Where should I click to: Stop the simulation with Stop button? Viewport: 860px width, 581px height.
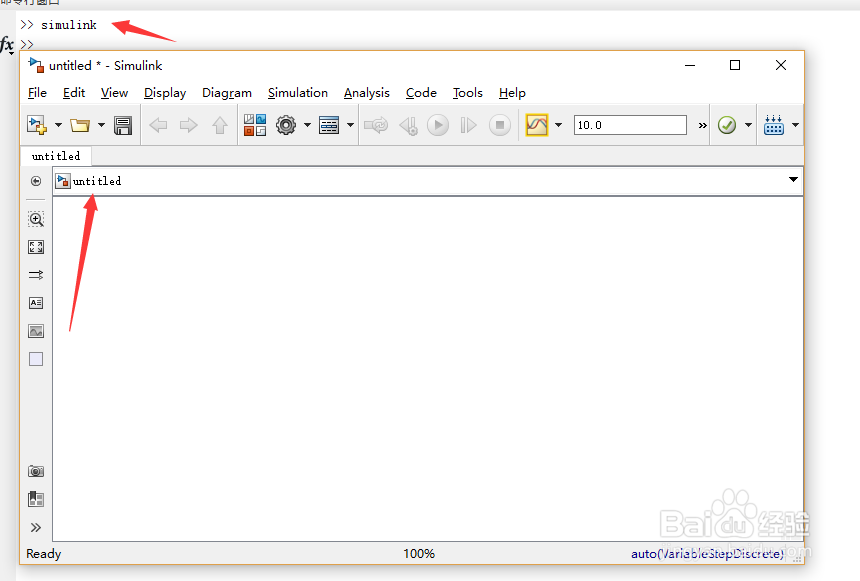pos(500,125)
